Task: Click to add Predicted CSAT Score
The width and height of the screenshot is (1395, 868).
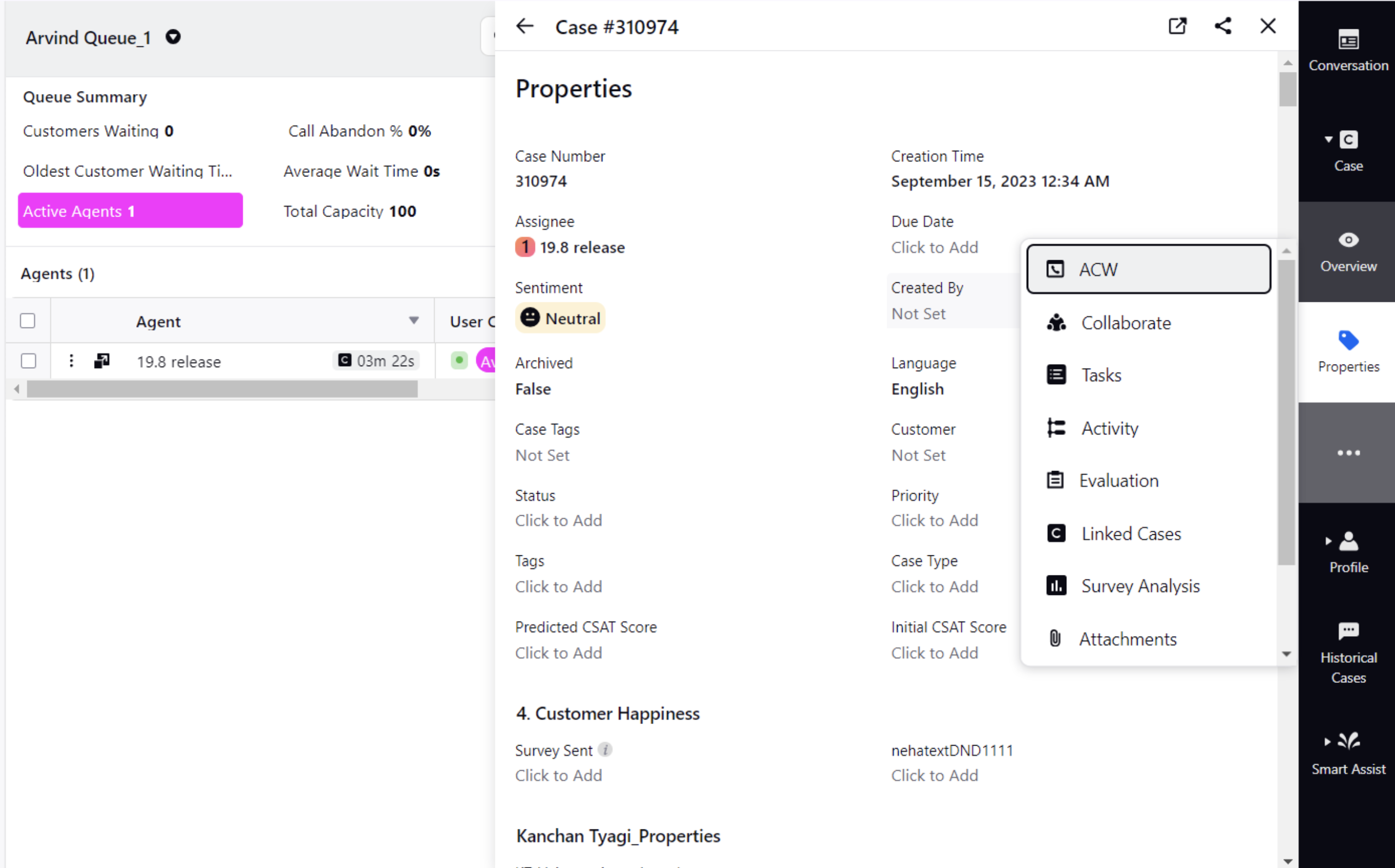Action: 559,653
